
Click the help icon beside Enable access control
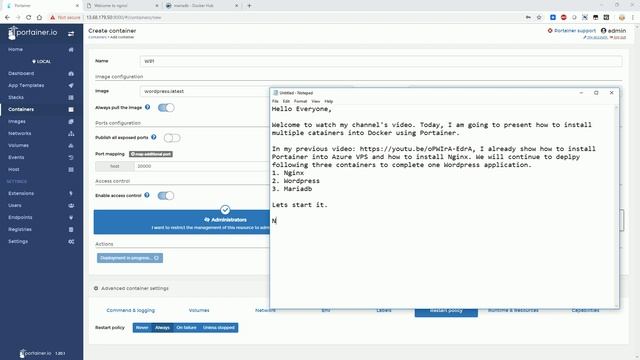click(147, 195)
